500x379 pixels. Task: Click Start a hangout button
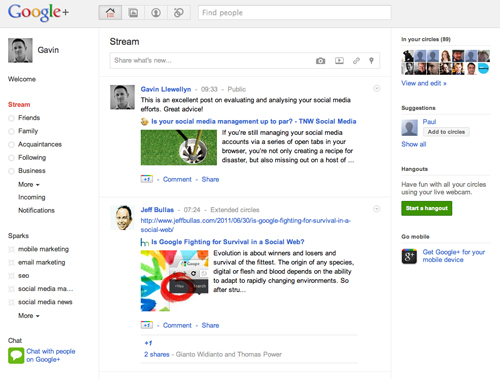click(x=427, y=208)
